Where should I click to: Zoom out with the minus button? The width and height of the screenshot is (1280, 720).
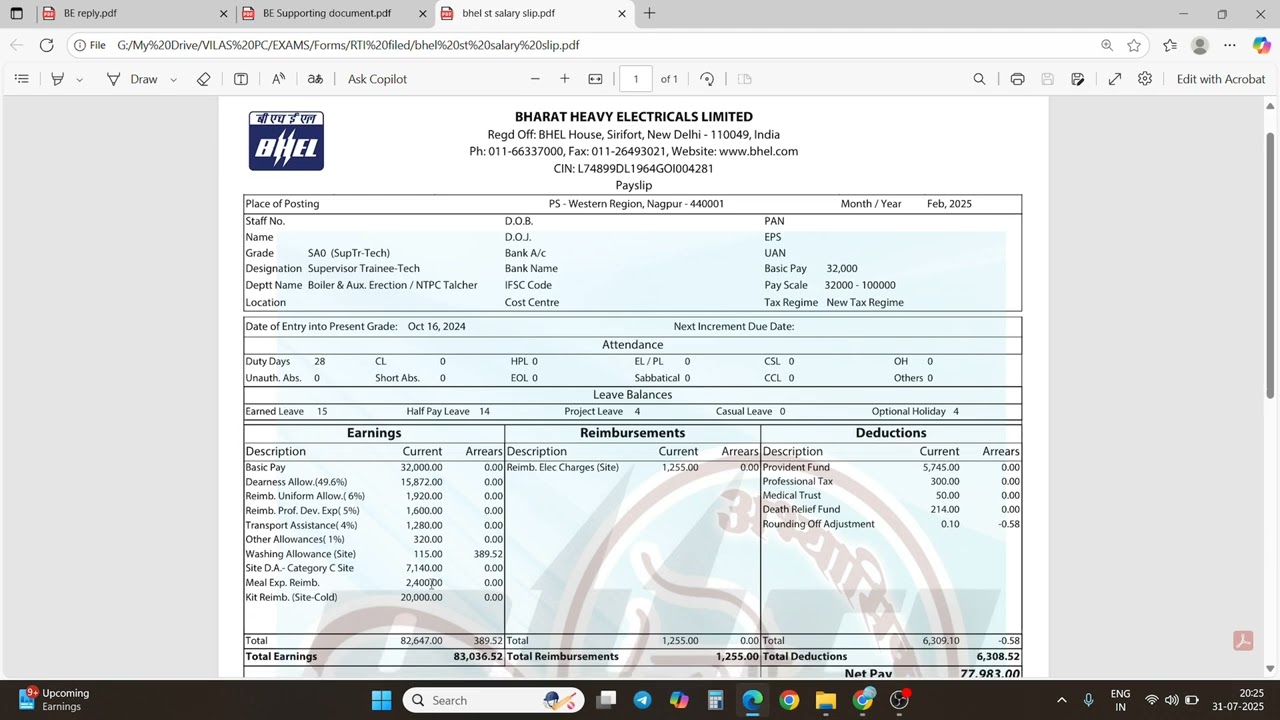(535, 79)
